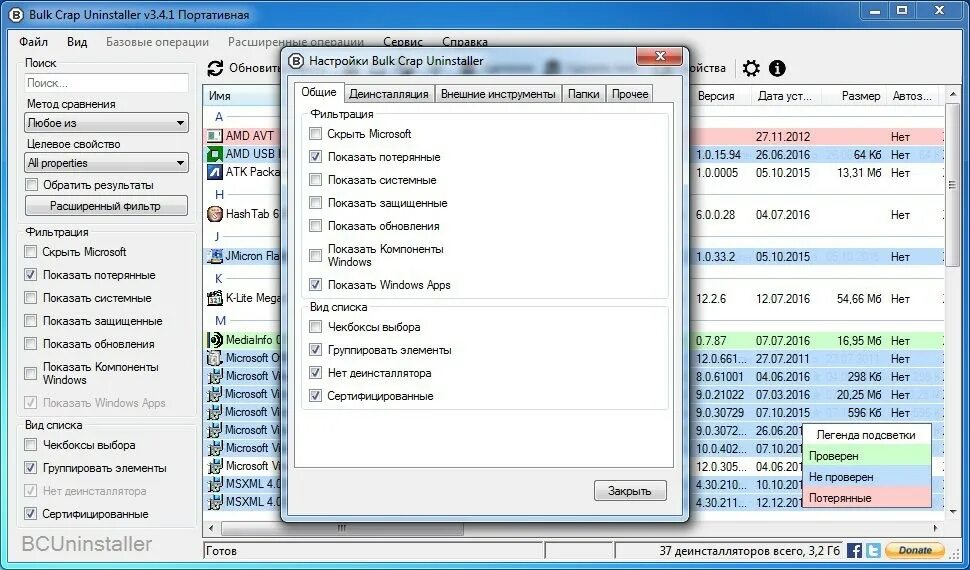Viewport: 970px width, 570px height.
Task: Click the 'Готов' status bar text
Action: (x=221, y=550)
